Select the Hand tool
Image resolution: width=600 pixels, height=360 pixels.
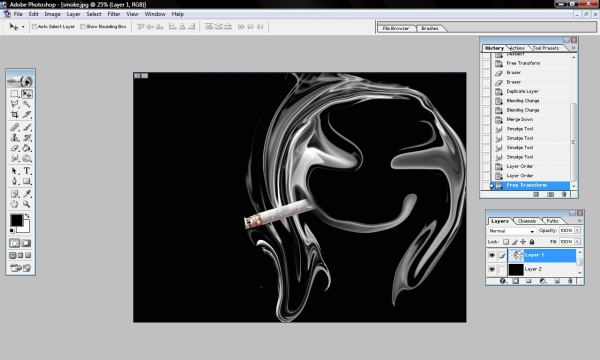tap(15, 204)
